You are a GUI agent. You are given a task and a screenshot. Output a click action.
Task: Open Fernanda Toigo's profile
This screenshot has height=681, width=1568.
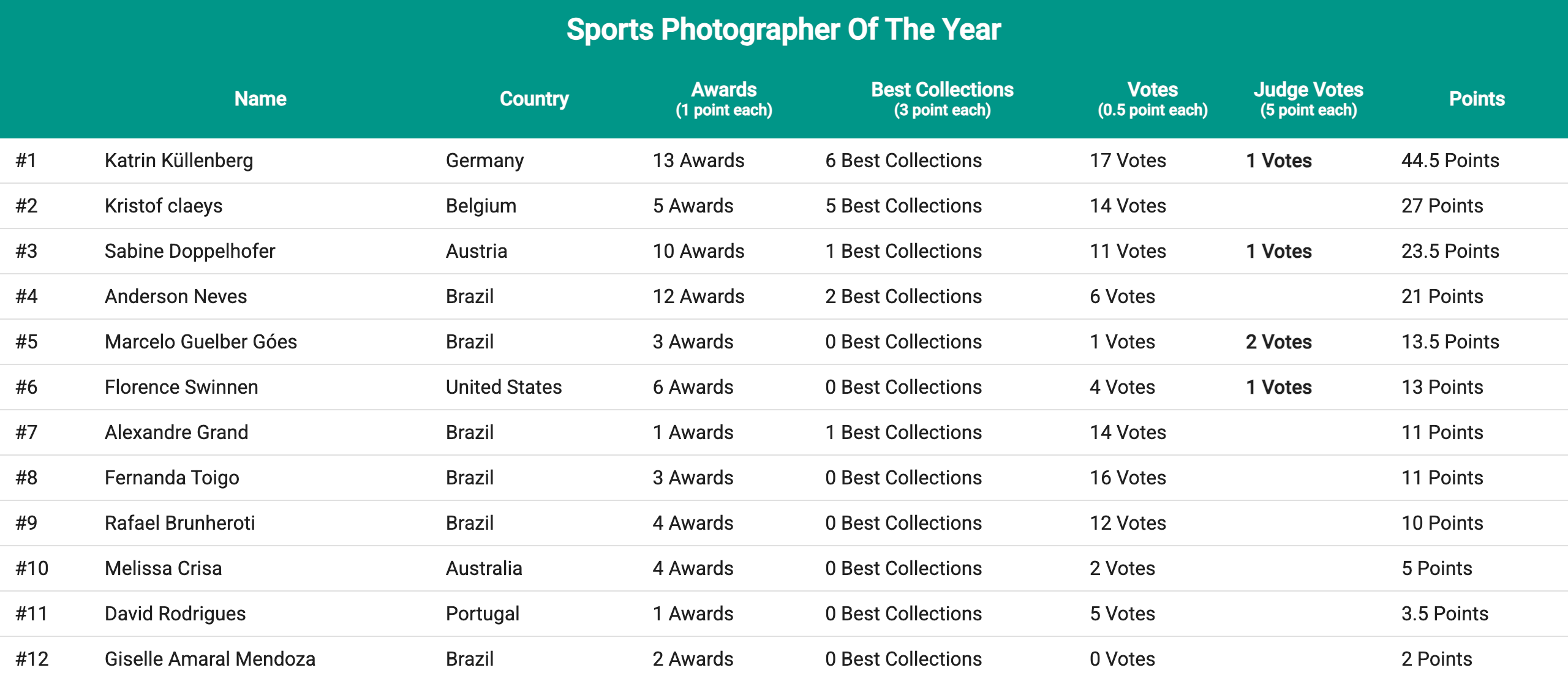pyautogui.click(x=172, y=478)
